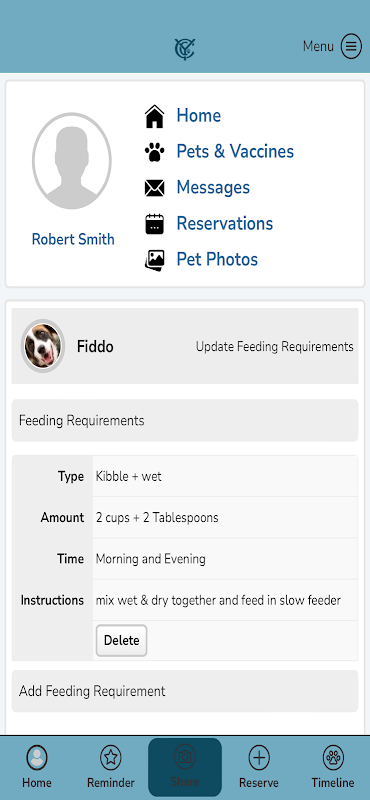Tap the Reminder star icon
This screenshot has height=800, width=370.
pos(111,758)
